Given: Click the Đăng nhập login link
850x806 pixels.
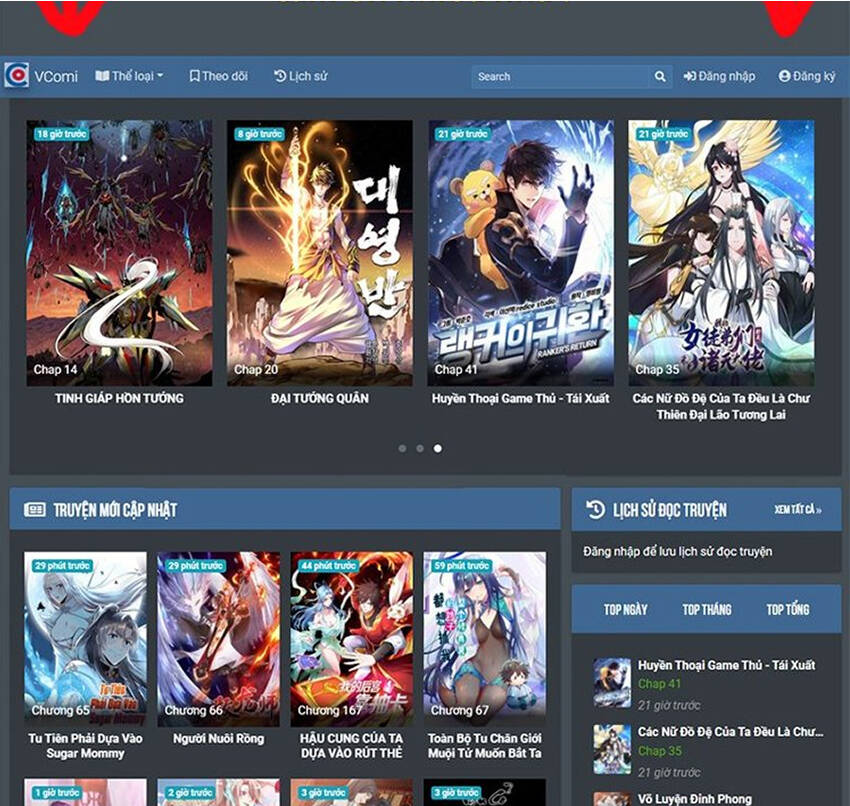Looking at the screenshot, I should (719, 76).
